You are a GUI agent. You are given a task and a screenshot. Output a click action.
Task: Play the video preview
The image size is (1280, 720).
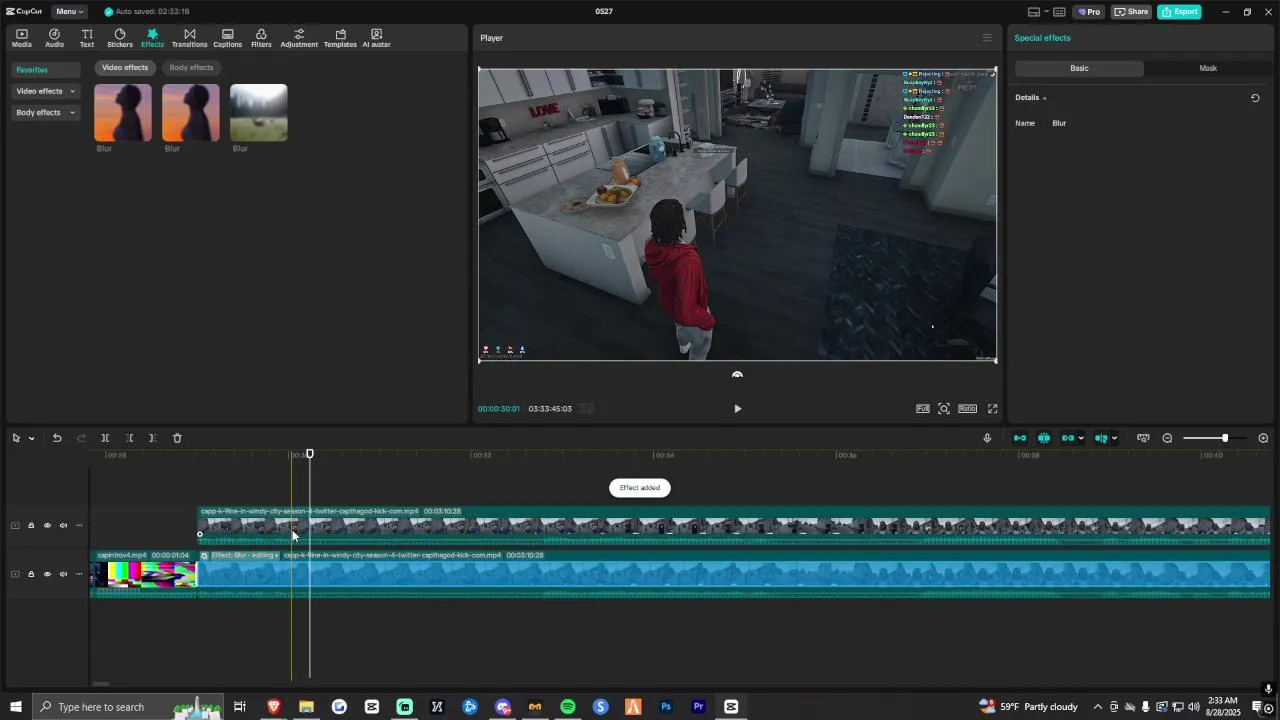coord(738,409)
